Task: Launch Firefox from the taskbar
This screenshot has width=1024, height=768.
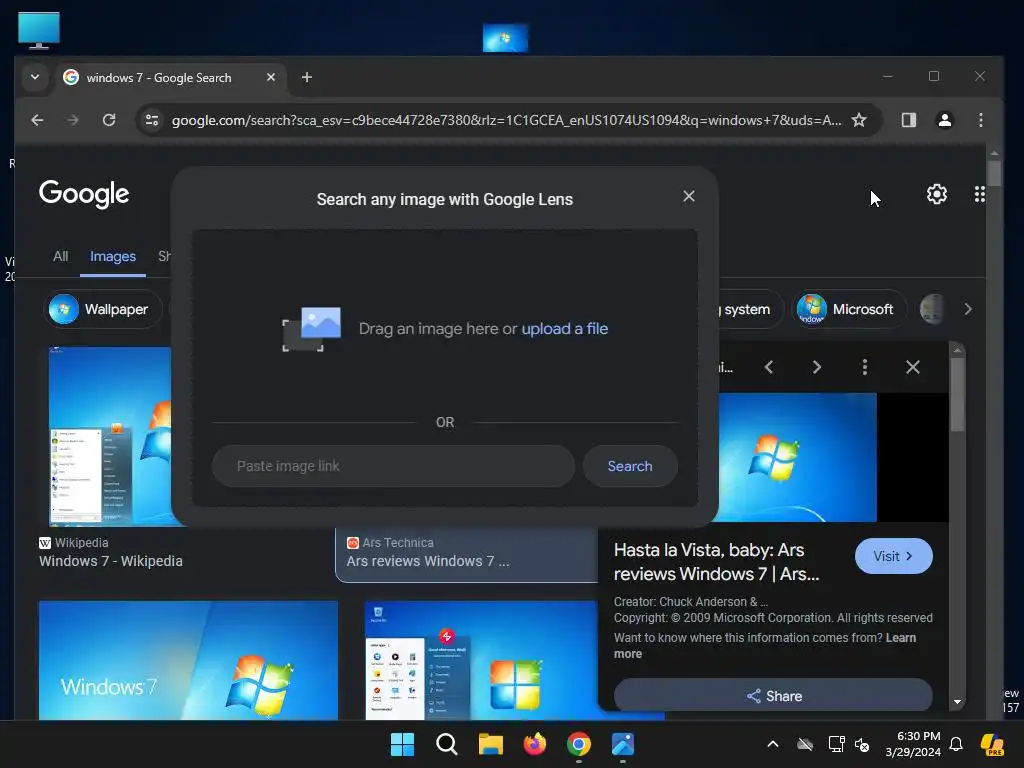Action: pos(535,744)
